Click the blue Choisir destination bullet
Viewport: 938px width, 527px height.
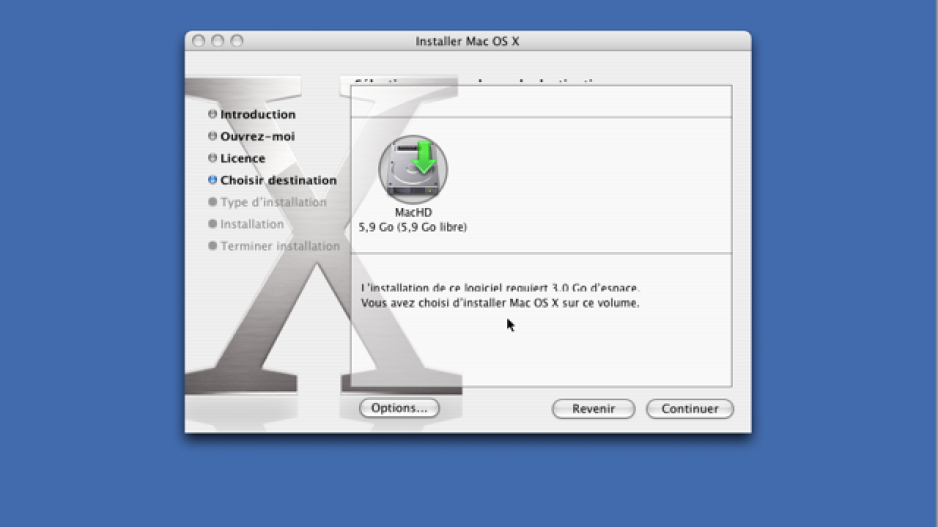[x=212, y=179]
